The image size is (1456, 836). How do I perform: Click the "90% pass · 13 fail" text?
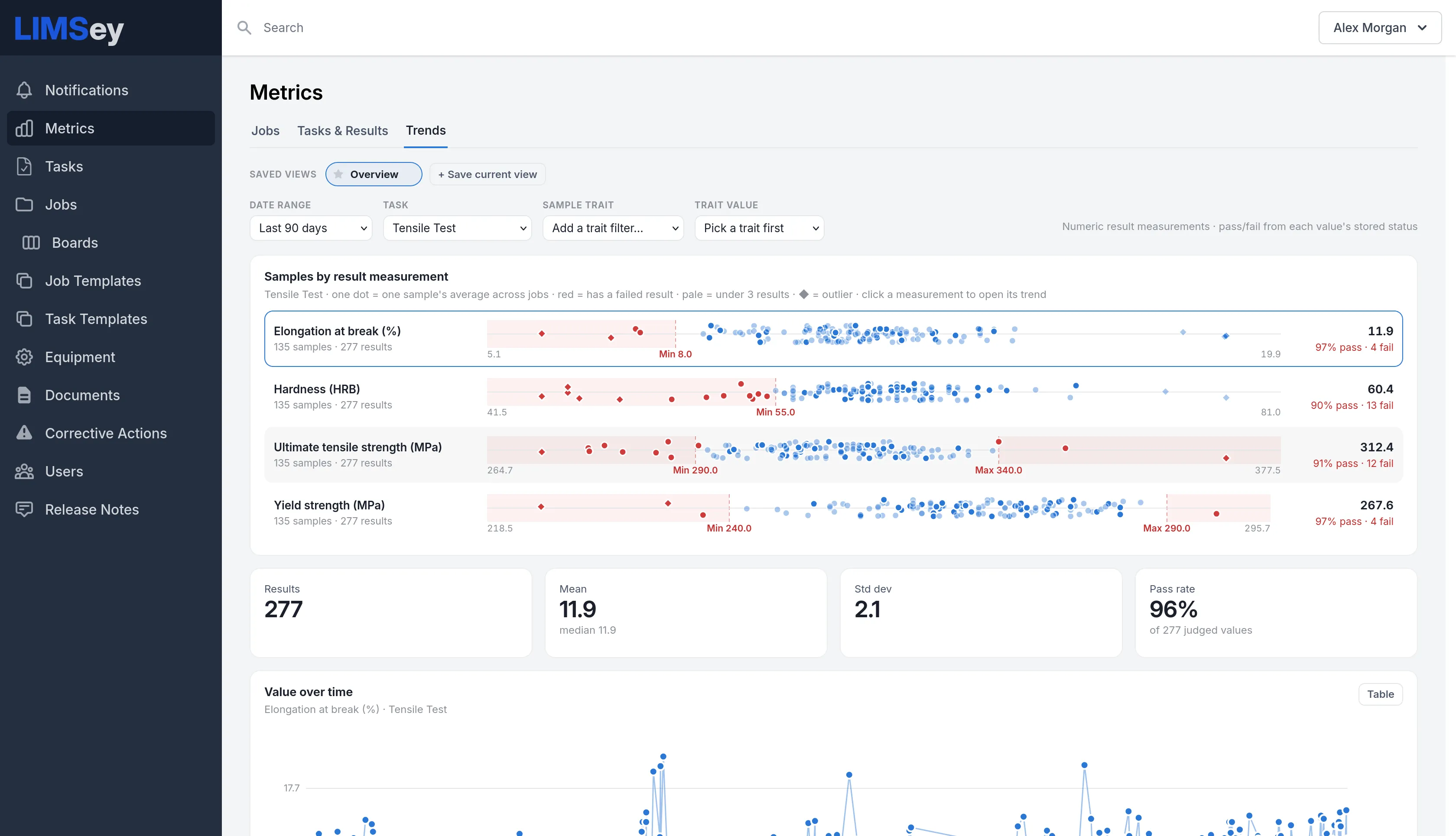tap(1352, 405)
